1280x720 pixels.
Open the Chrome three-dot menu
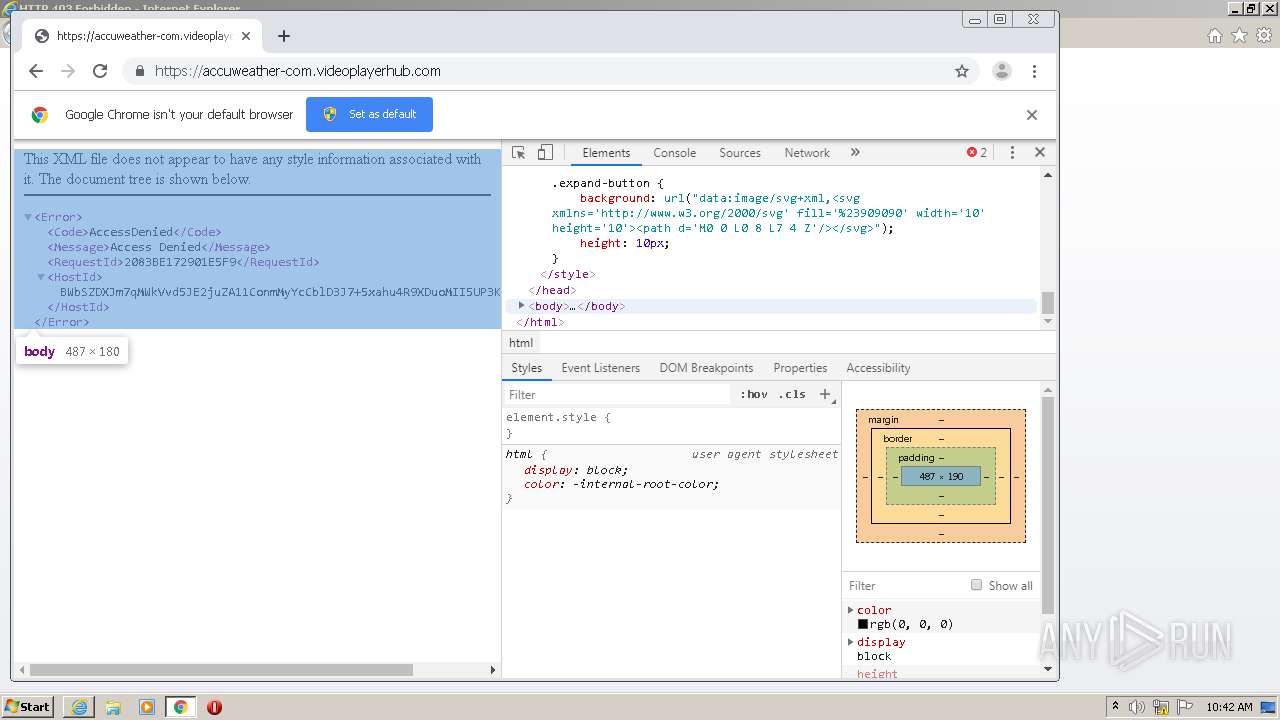[1034, 71]
